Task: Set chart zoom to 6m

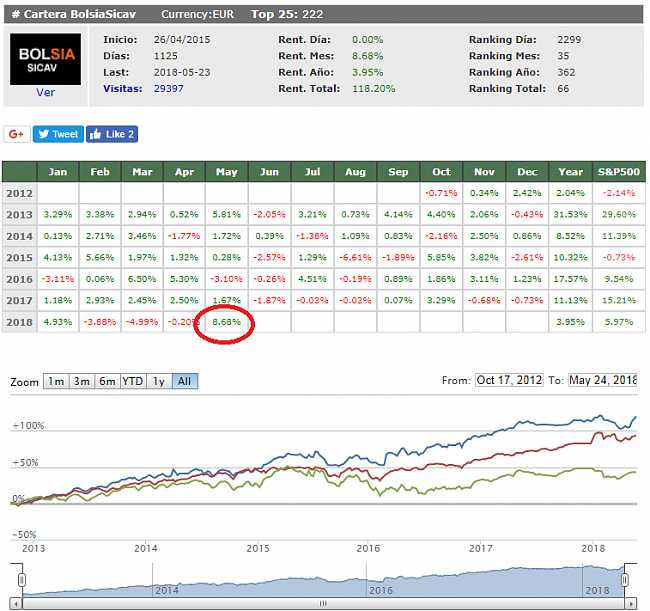Action: (x=107, y=381)
